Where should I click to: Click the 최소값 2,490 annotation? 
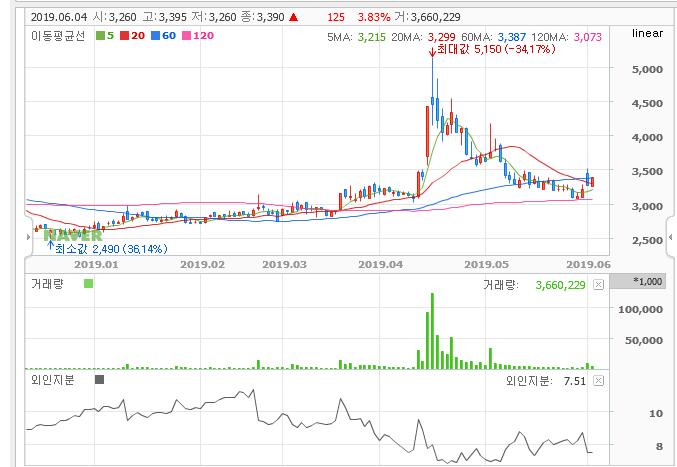coord(111,249)
